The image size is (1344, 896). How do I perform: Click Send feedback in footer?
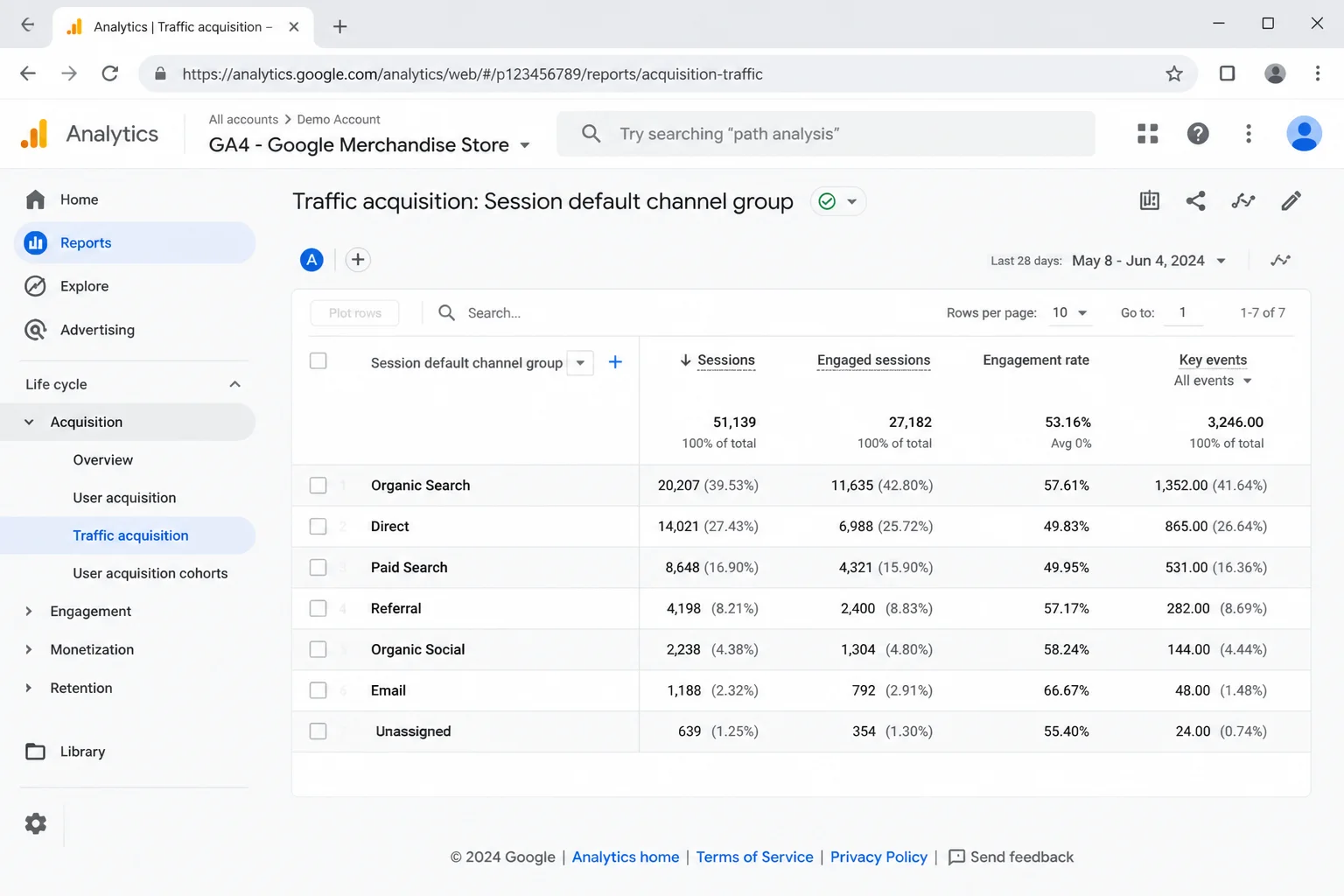[x=1011, y=857]
